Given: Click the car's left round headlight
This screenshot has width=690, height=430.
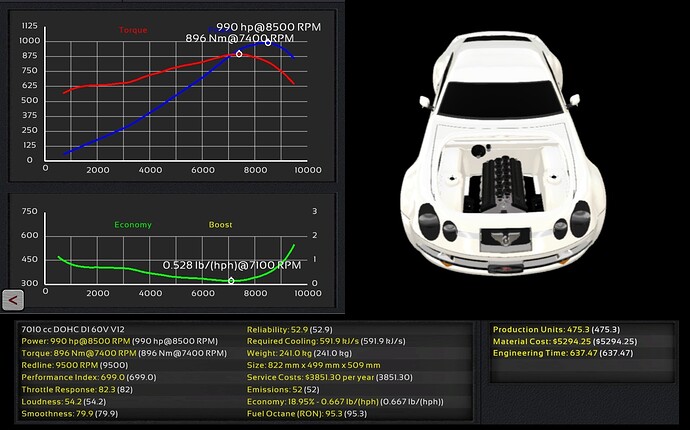Looking at the screenshot, I should [427, 218].
